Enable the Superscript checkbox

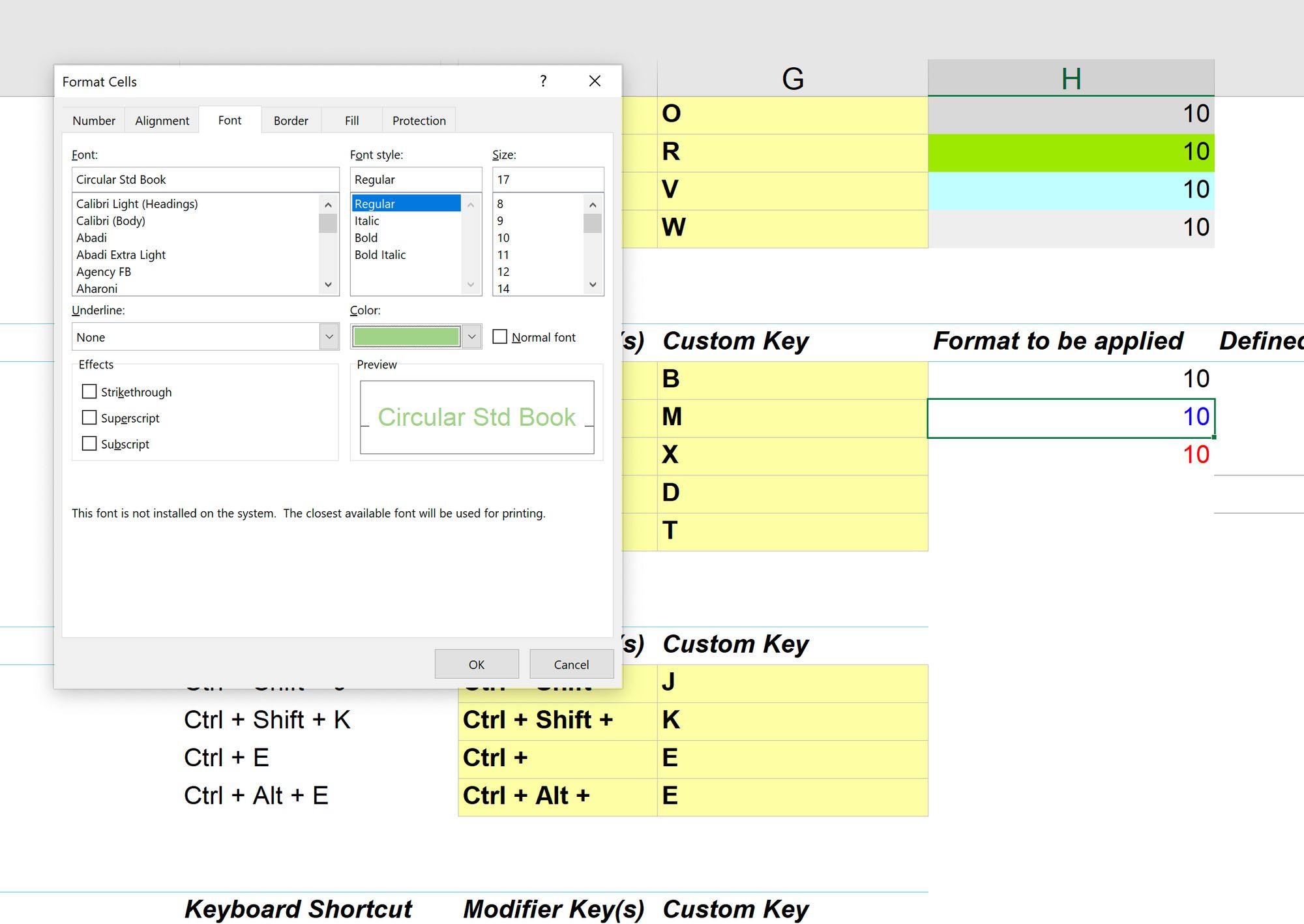89,417
